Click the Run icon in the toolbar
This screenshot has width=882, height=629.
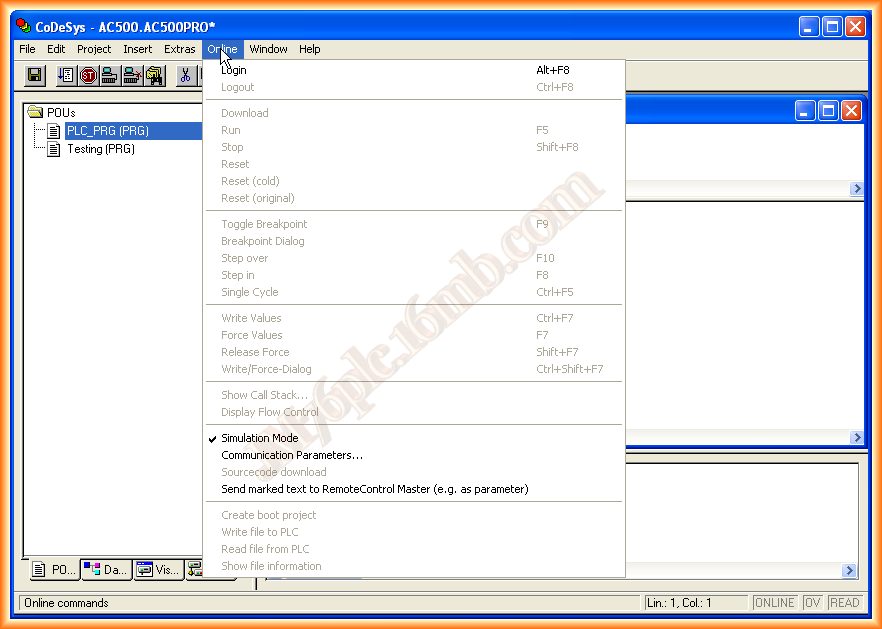point(66,75)
